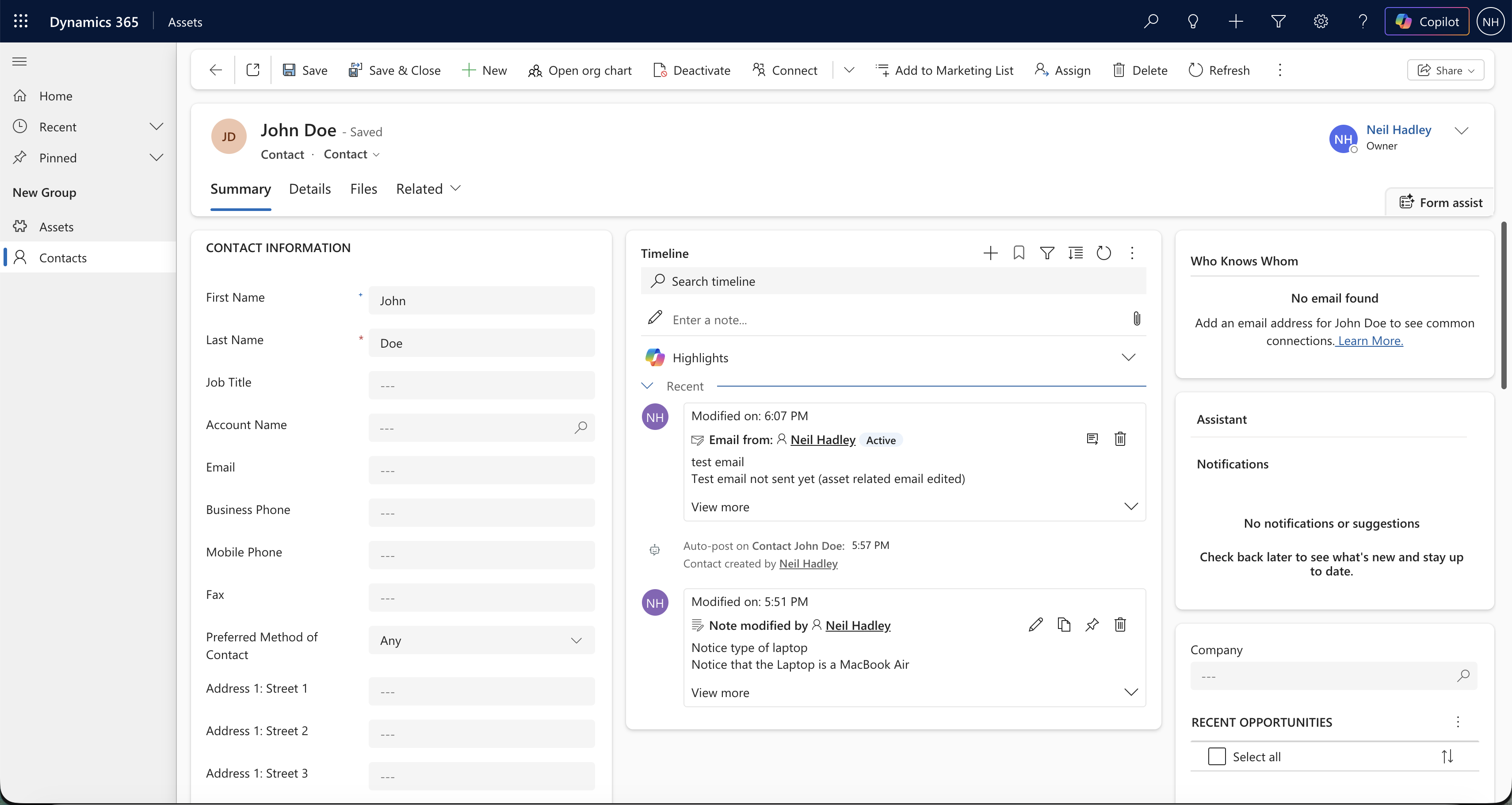Expand the Pinned navigation group

point(156,157)
